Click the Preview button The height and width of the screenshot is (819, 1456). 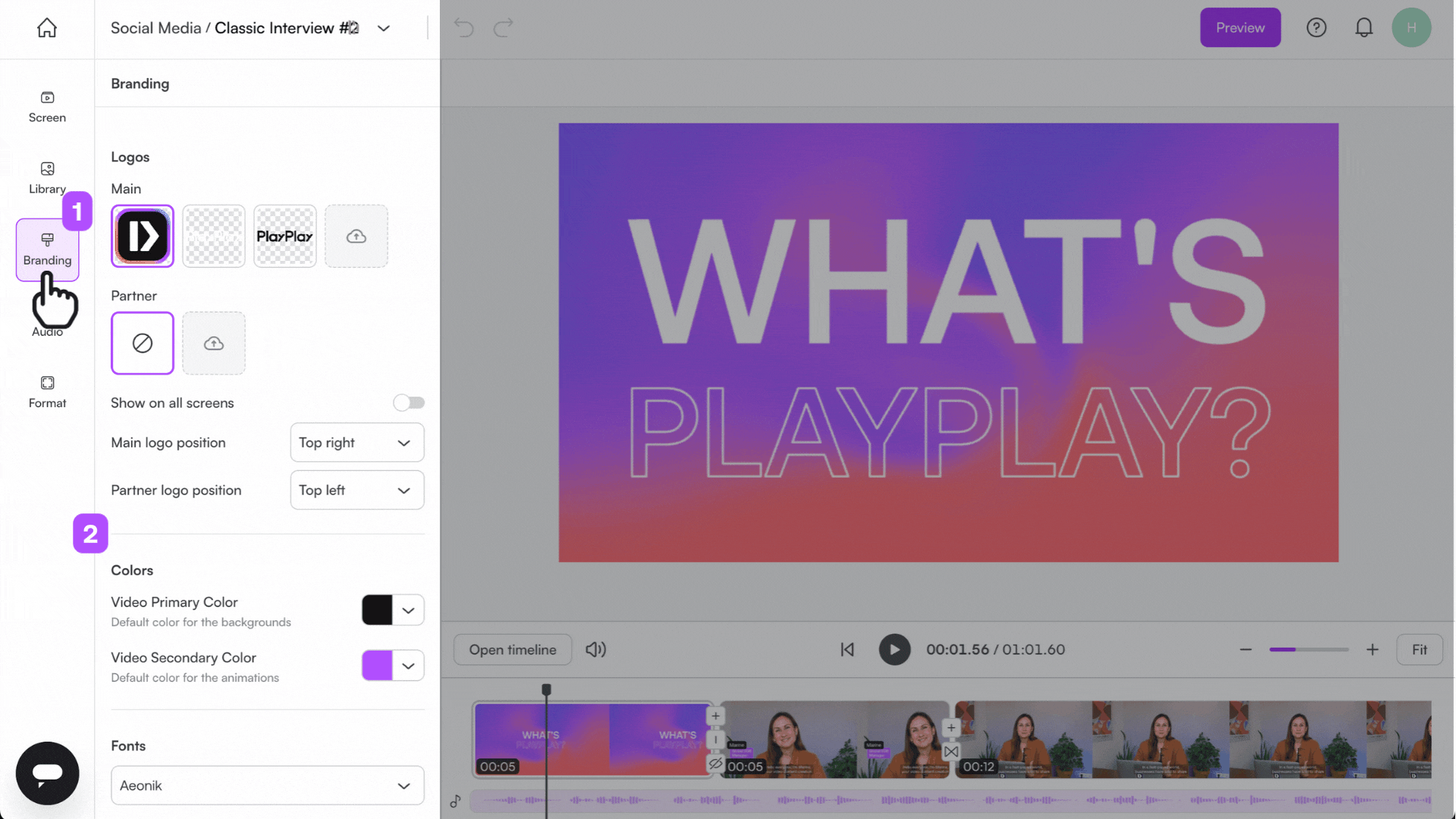1240,27
